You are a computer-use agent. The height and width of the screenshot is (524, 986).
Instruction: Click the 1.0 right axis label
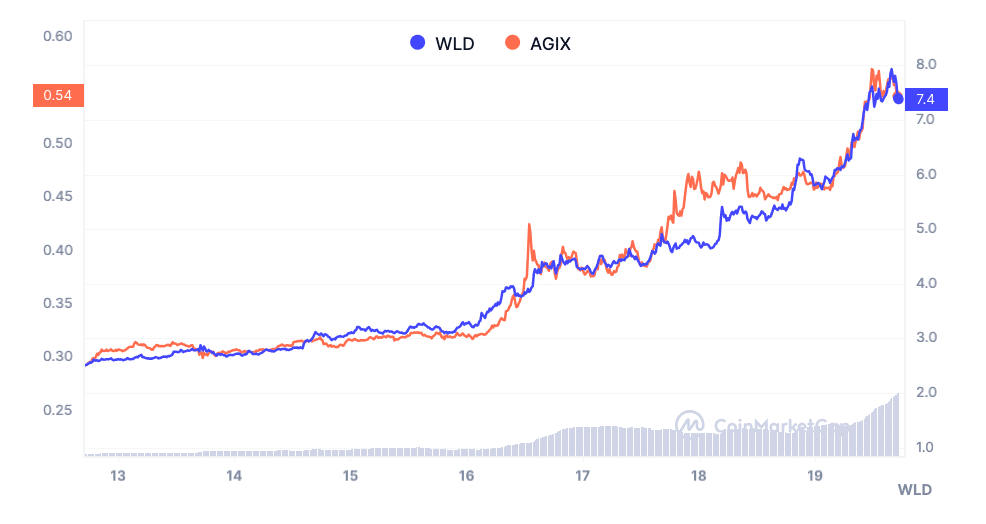point(925,447)
